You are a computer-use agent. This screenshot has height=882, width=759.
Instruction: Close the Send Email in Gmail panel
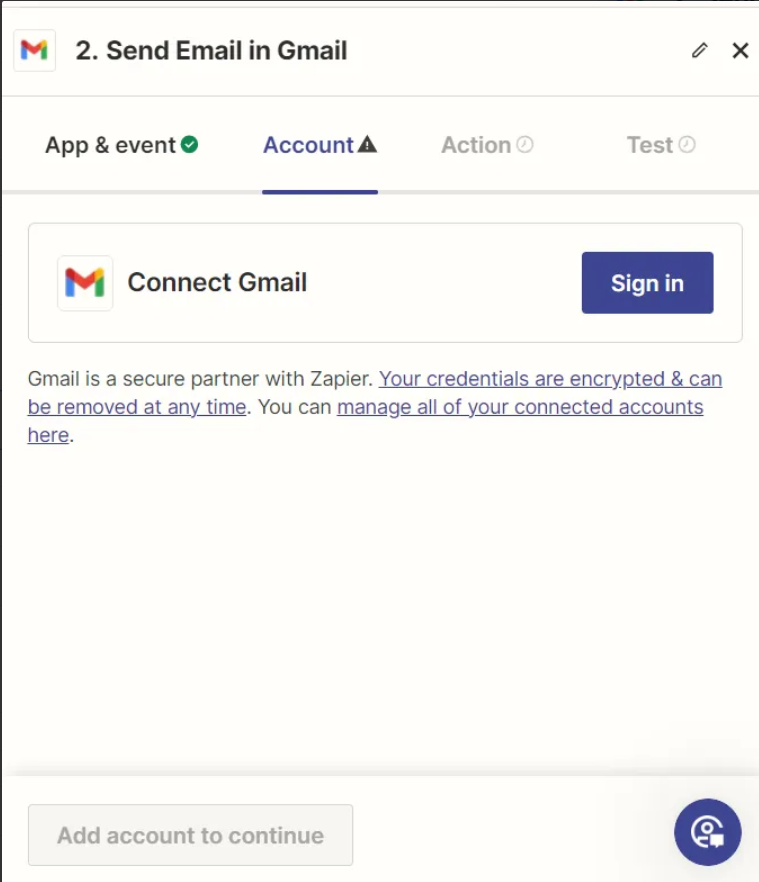coord(740,51)
